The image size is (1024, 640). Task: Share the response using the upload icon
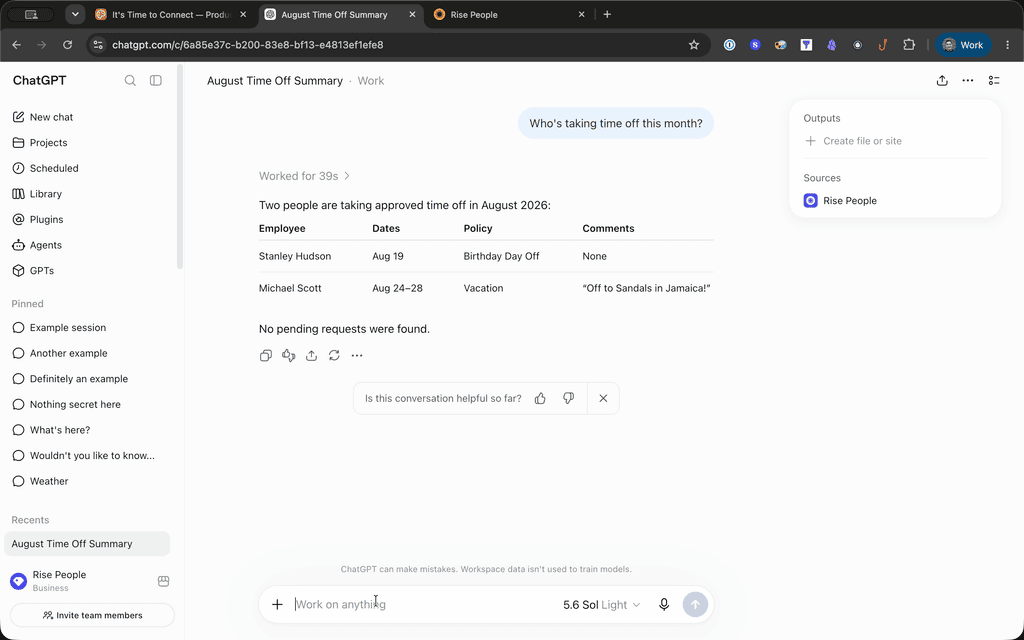pos(312,355)
